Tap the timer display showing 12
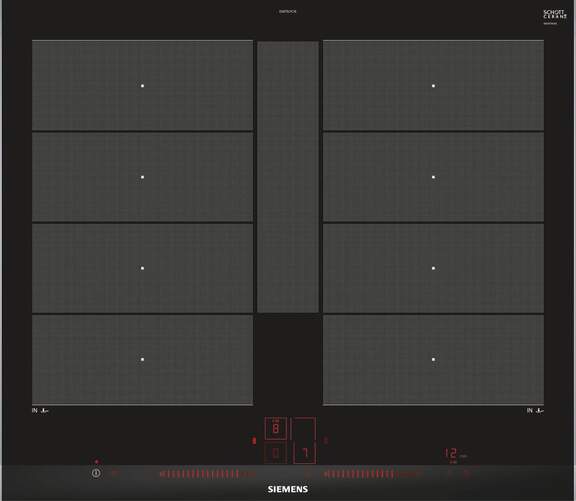The width and height of the screenshot is (576, 501). coord(451,454)
